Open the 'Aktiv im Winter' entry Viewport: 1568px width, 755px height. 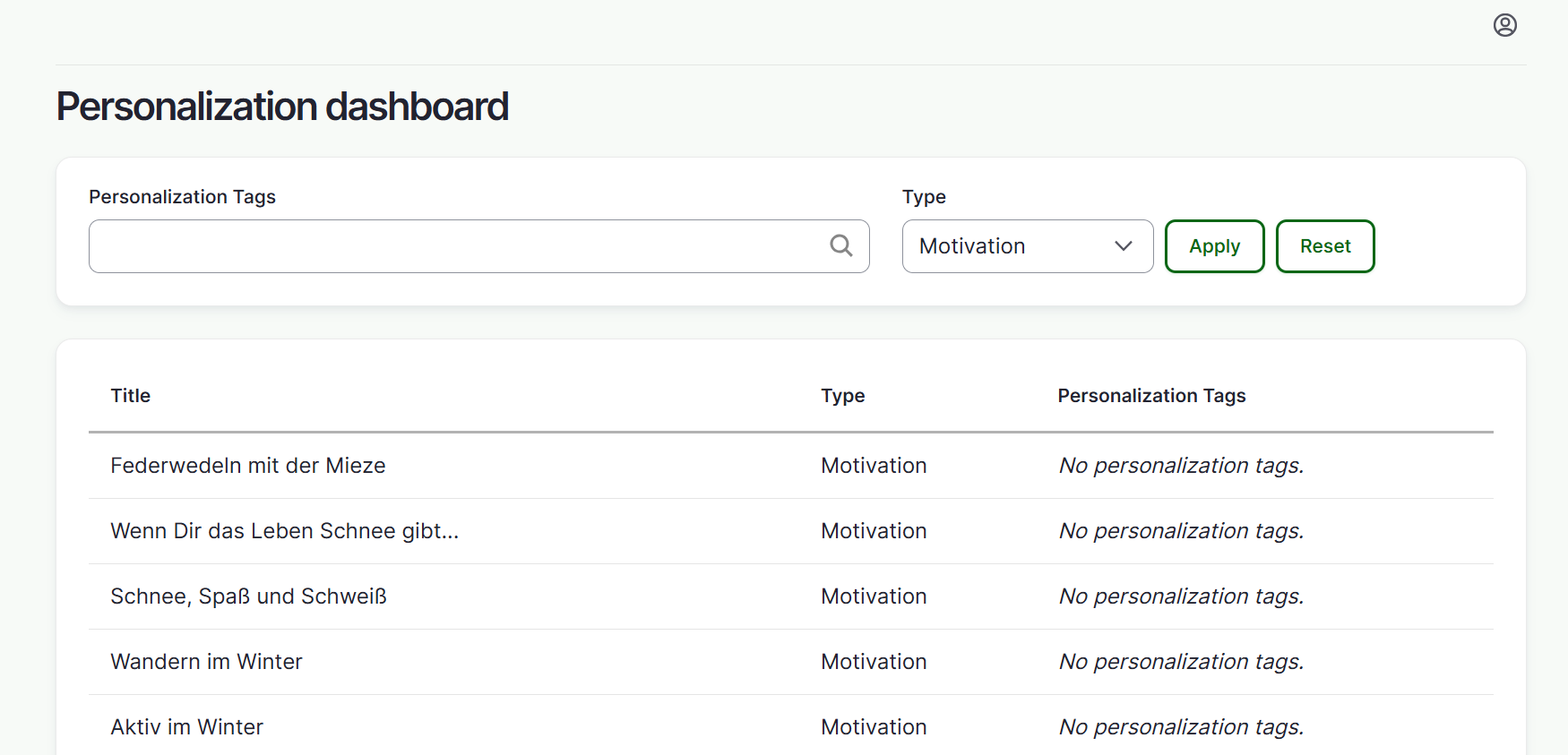186,727
